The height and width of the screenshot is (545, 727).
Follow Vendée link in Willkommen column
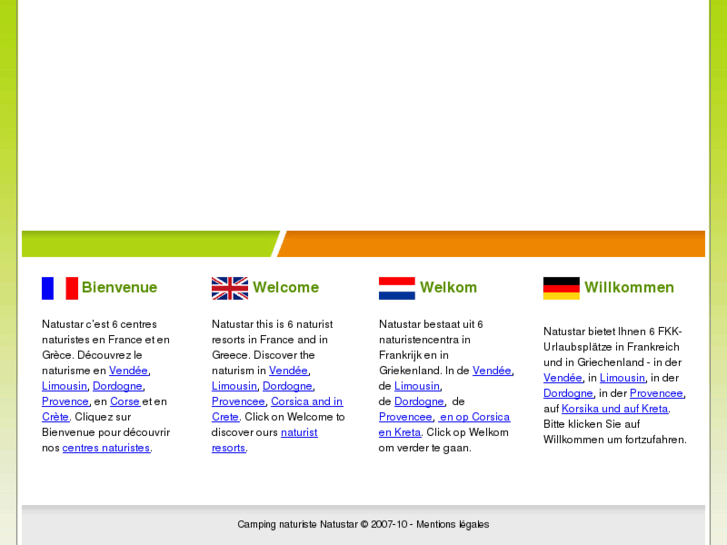pos(563,378)
